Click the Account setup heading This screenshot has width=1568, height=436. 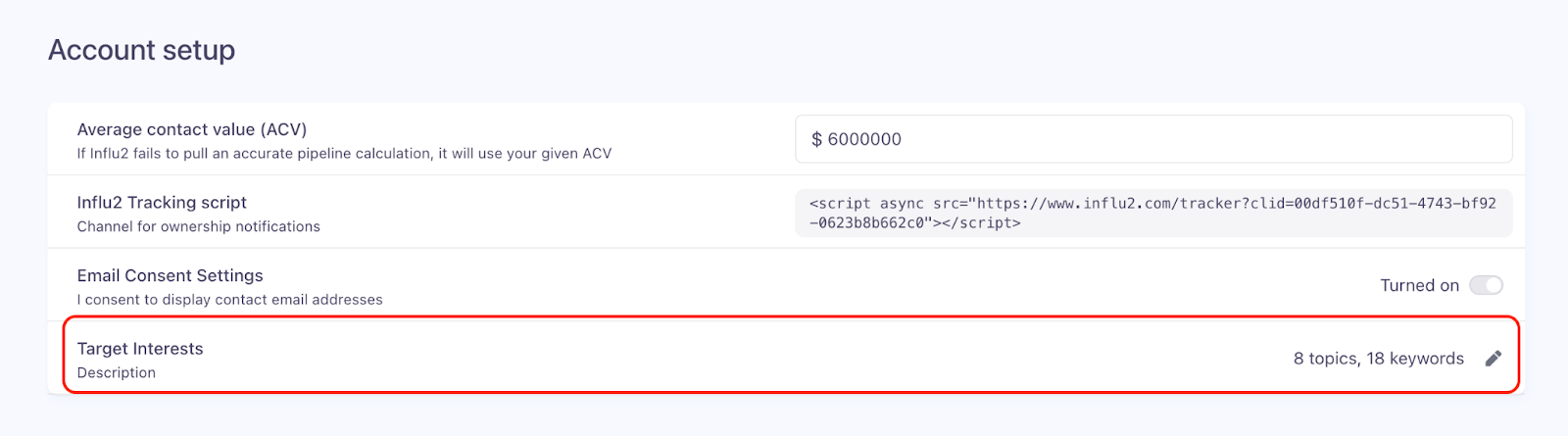point(142,50)
